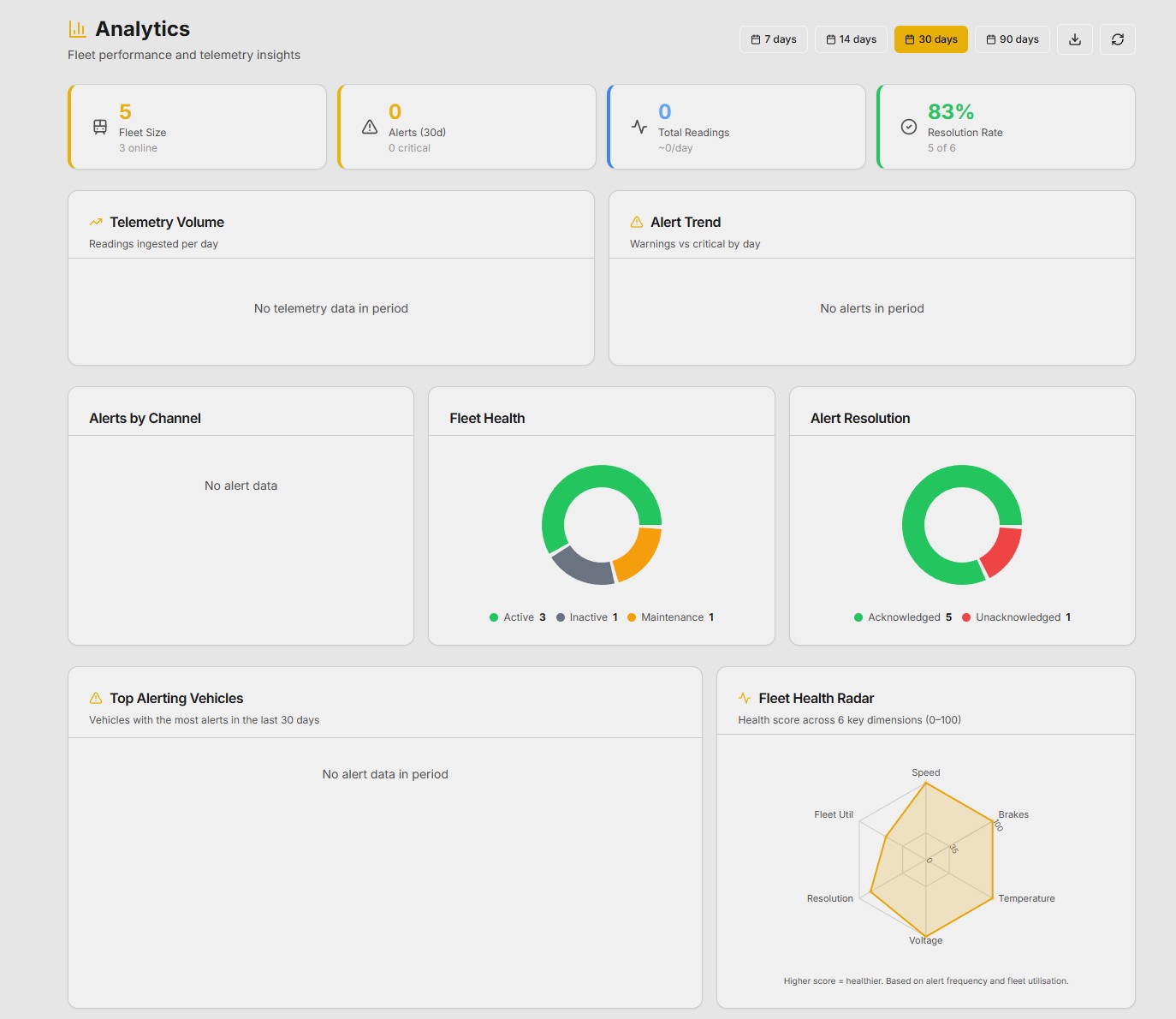The height and width of the screenshot is (1019, 1176).
Task: Click 'No alerts in period' message
Action: [872, 308]
